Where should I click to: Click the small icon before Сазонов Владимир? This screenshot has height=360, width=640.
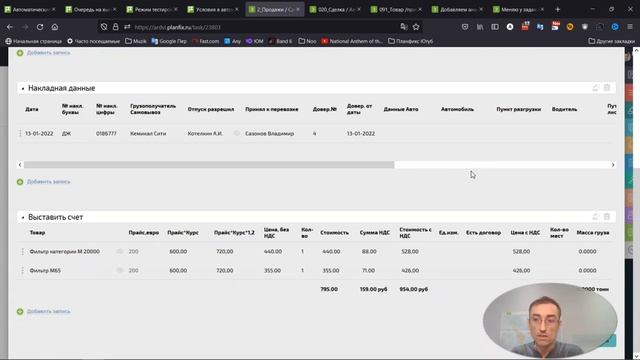pyautogui.click(x=237, y=133)
